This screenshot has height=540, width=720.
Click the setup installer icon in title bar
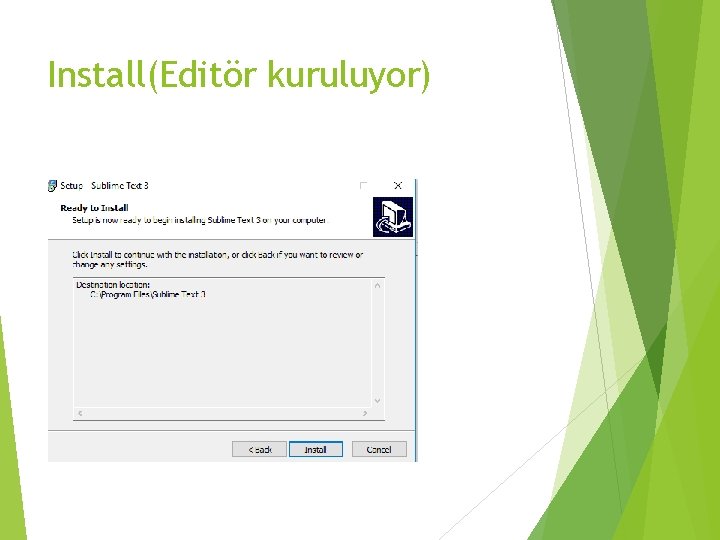click(x=52, y=186)
